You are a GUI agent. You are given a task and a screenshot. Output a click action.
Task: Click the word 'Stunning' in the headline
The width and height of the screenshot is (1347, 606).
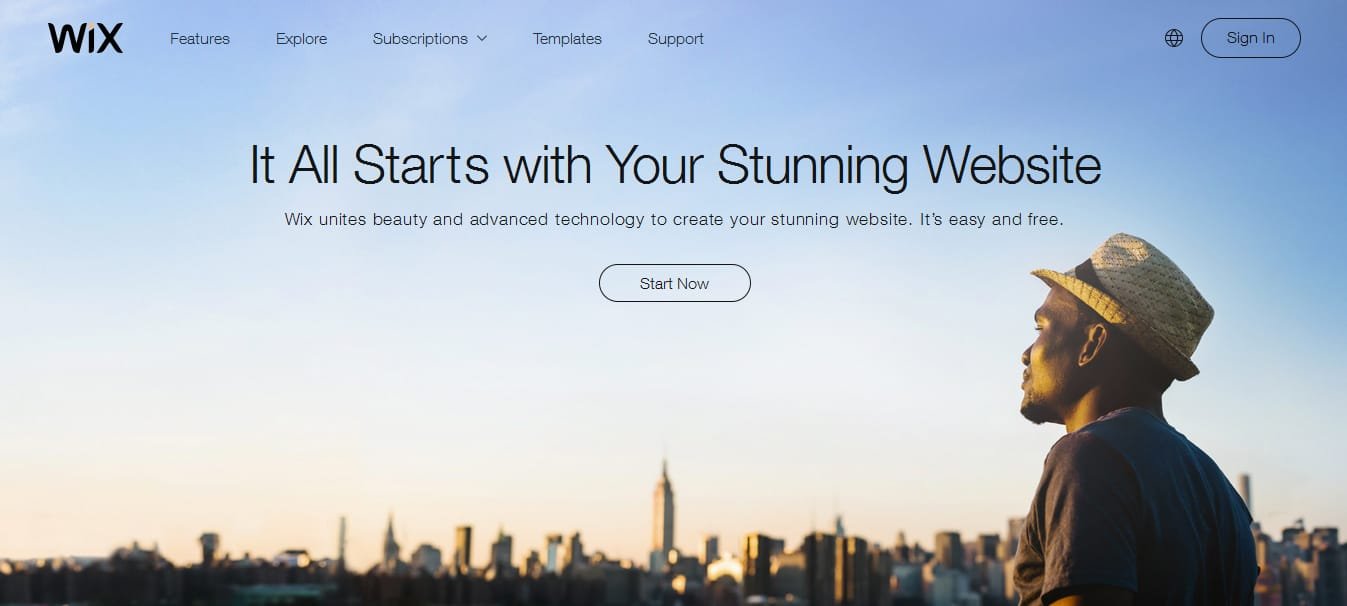coord(812,167)
